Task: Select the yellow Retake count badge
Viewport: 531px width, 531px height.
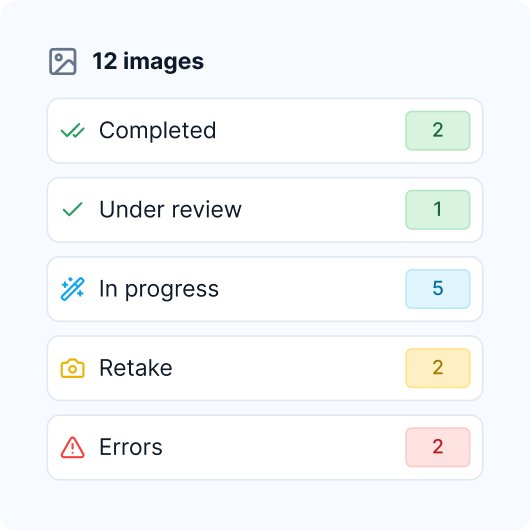Action: 438,368
